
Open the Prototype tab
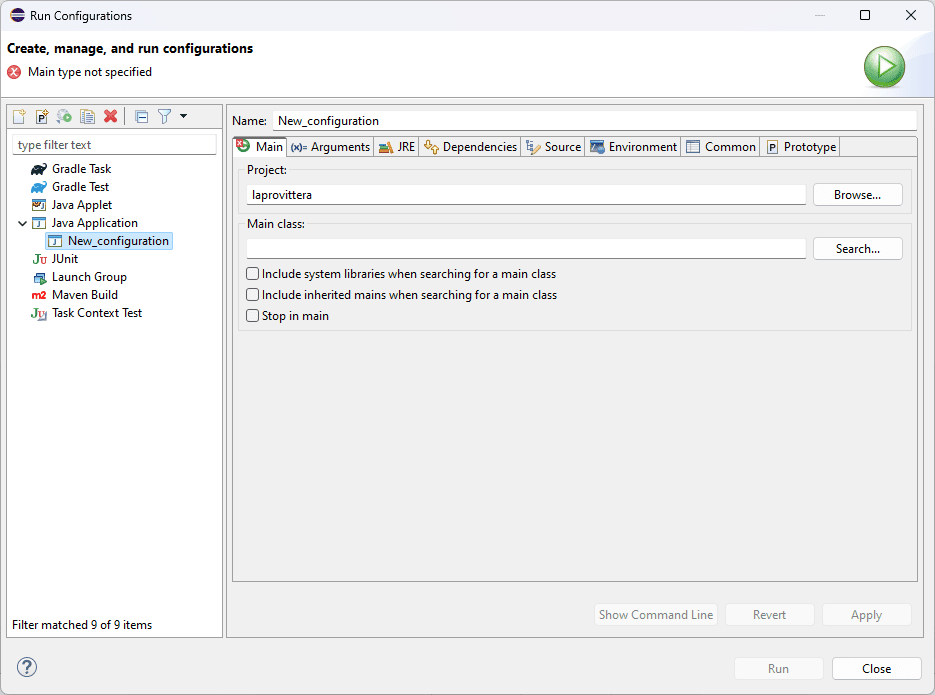click(801, 147)
